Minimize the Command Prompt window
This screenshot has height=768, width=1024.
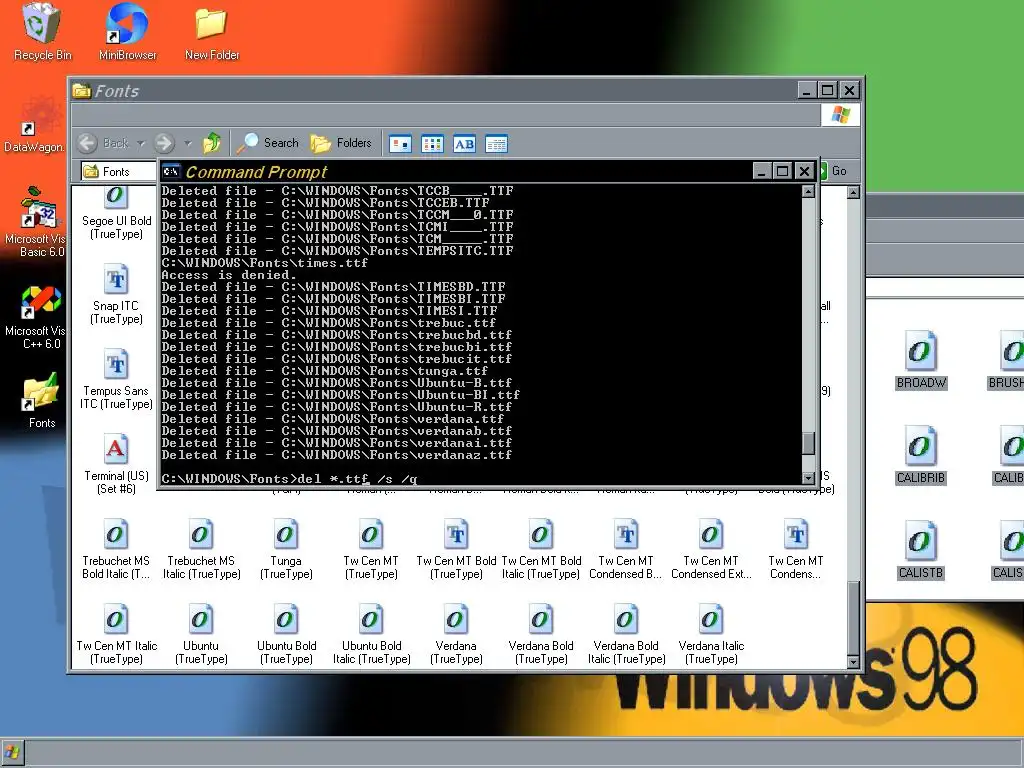coord(762,171)
